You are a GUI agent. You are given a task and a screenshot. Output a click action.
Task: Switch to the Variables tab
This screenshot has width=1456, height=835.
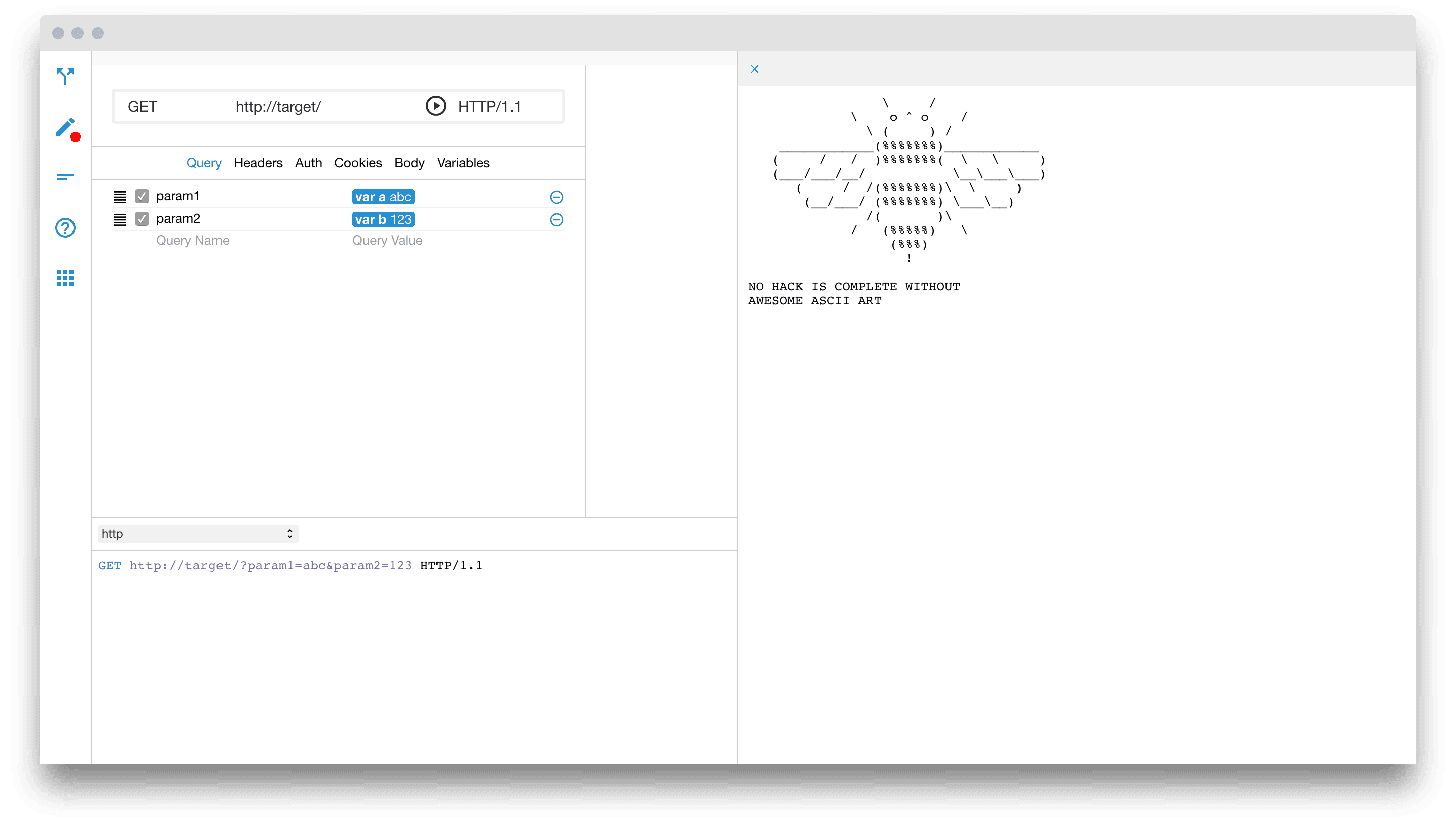[x=463, y=163]
